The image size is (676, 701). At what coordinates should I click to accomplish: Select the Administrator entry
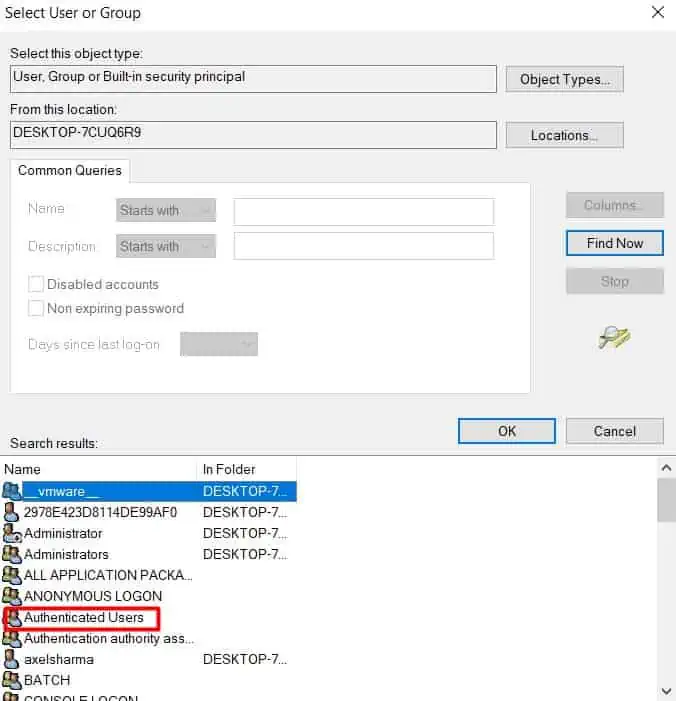point(63,533)
